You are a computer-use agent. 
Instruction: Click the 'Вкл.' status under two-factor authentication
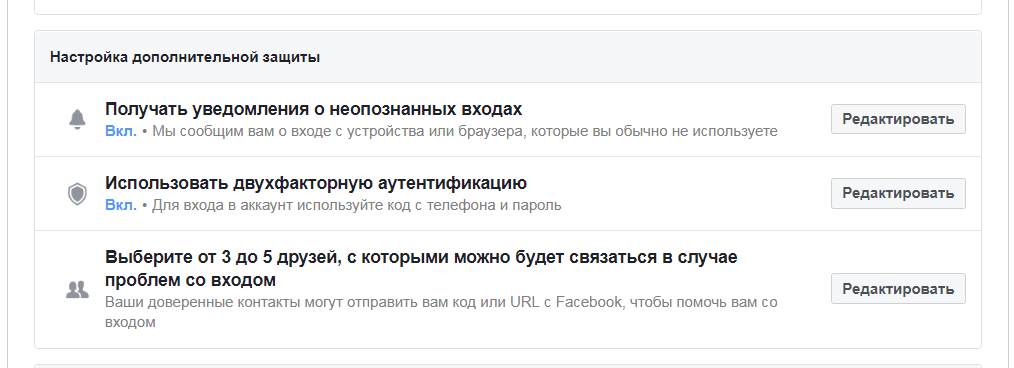pos(121,206)
